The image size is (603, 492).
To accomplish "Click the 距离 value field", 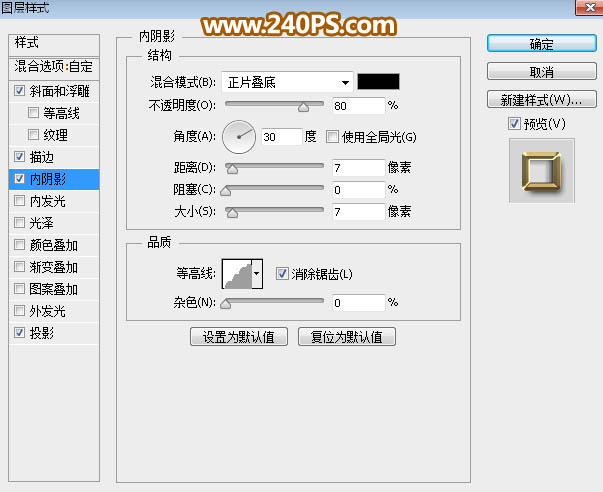I will pyautogui.click(x=358, y=168).
